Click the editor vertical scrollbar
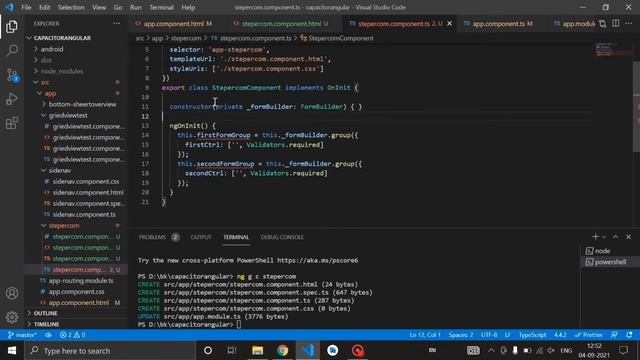The image size is (640, 360). (636, 106)
